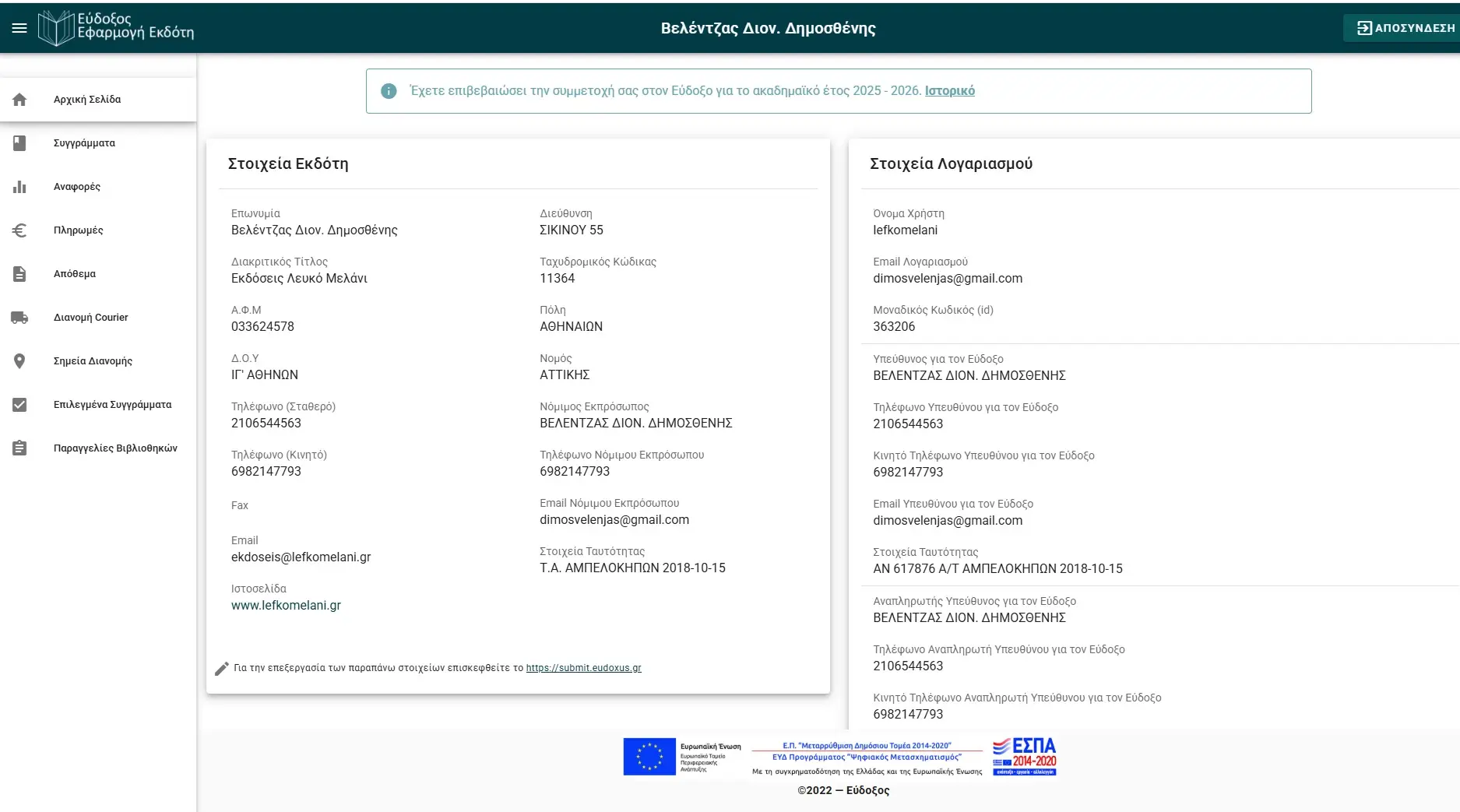1460x812 pixels.
Task: Click the euro icon for Πληρωμές
Action: [19, 230]
